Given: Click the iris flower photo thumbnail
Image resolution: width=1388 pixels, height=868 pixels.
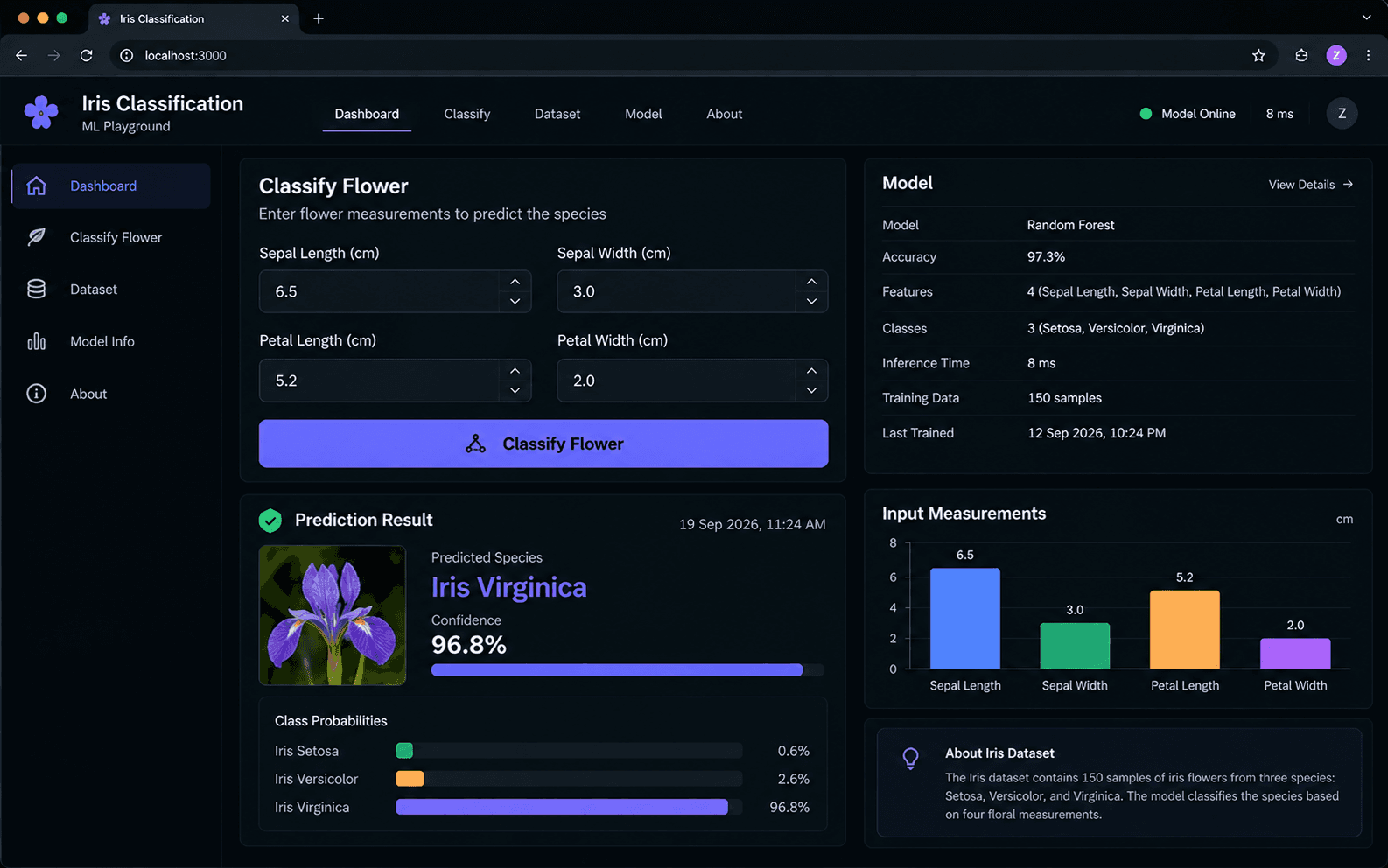Looking at the screenshot, I should [x=333, y=615].
